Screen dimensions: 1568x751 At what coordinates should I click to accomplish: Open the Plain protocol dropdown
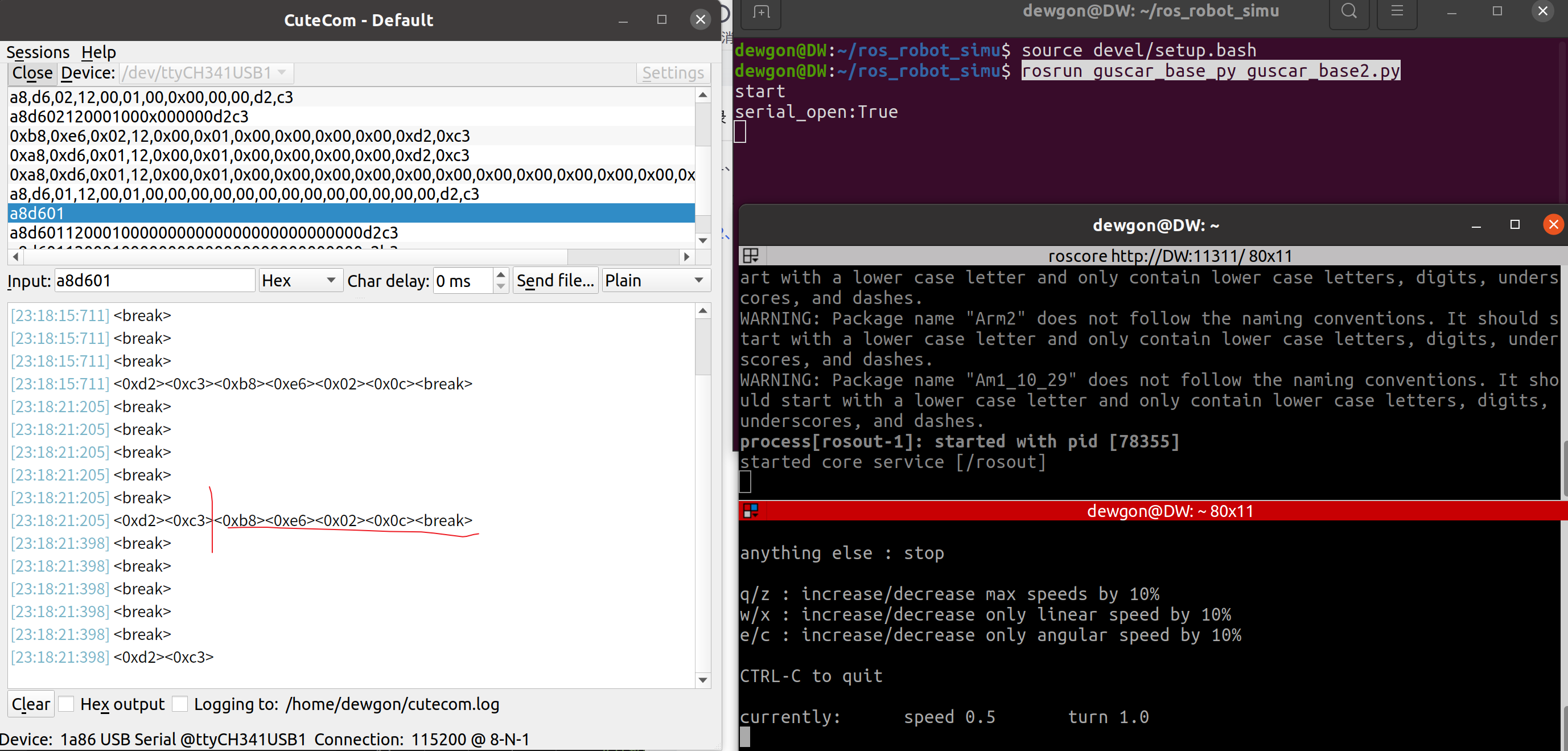pos(655,281)
